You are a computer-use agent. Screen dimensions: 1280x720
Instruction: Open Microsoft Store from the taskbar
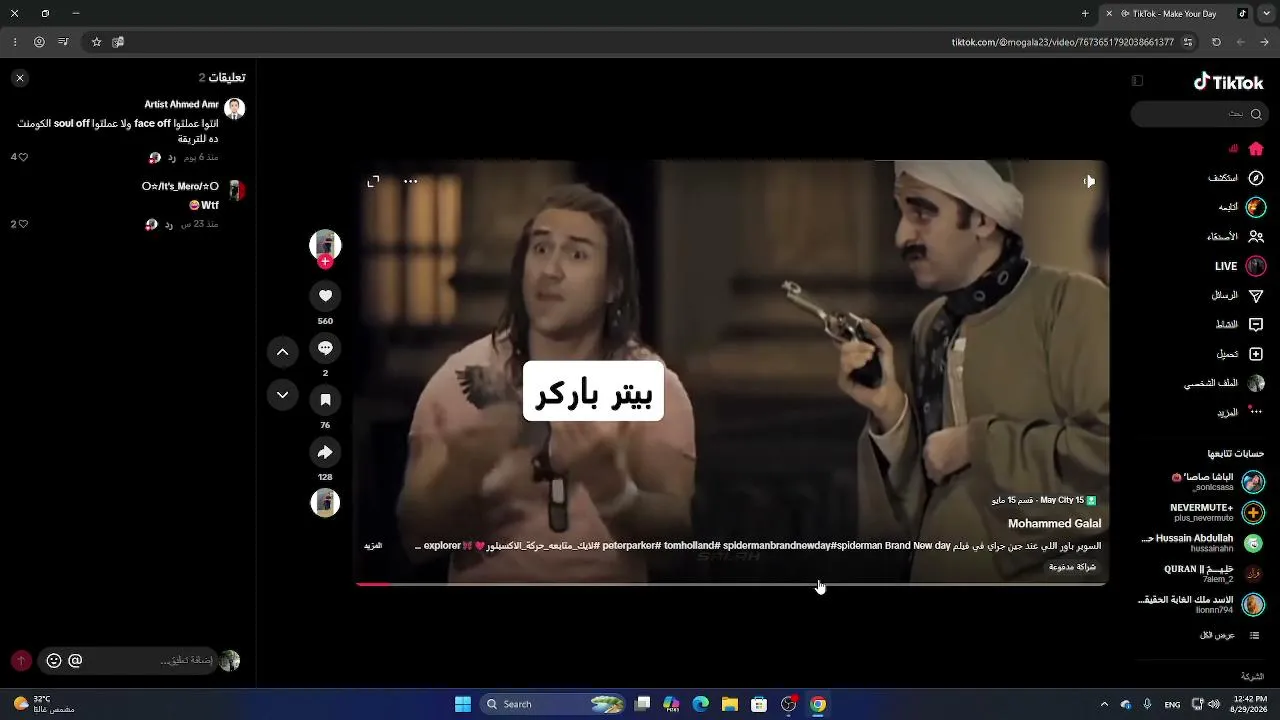click(x=759, y=704)
